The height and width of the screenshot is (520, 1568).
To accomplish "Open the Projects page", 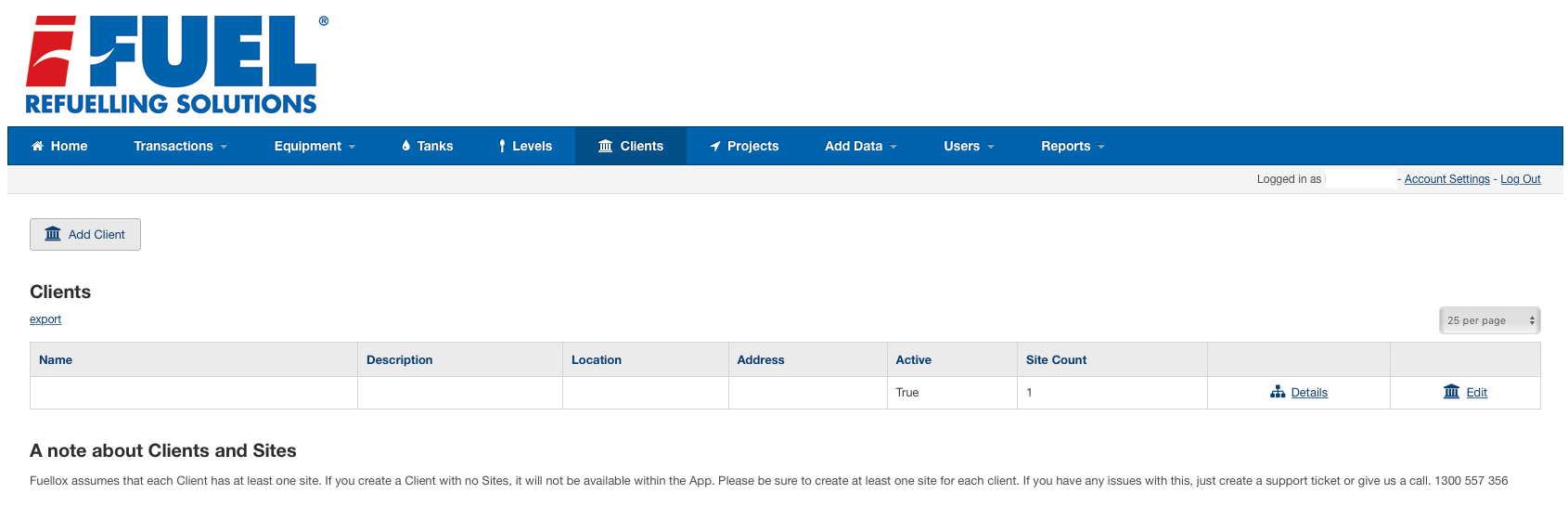I will point(744,146).
